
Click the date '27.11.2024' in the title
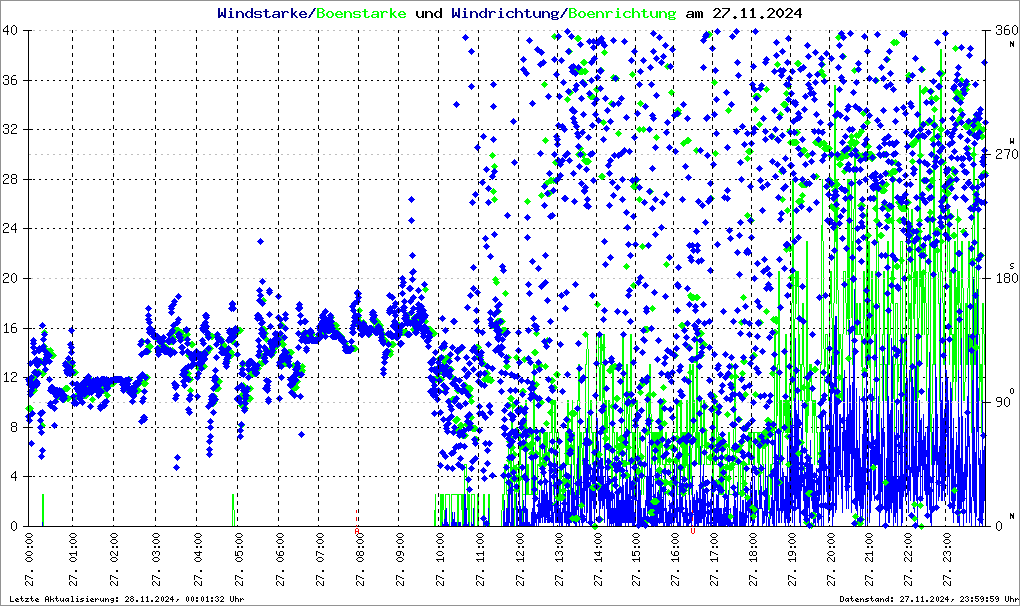click(757, 13)
